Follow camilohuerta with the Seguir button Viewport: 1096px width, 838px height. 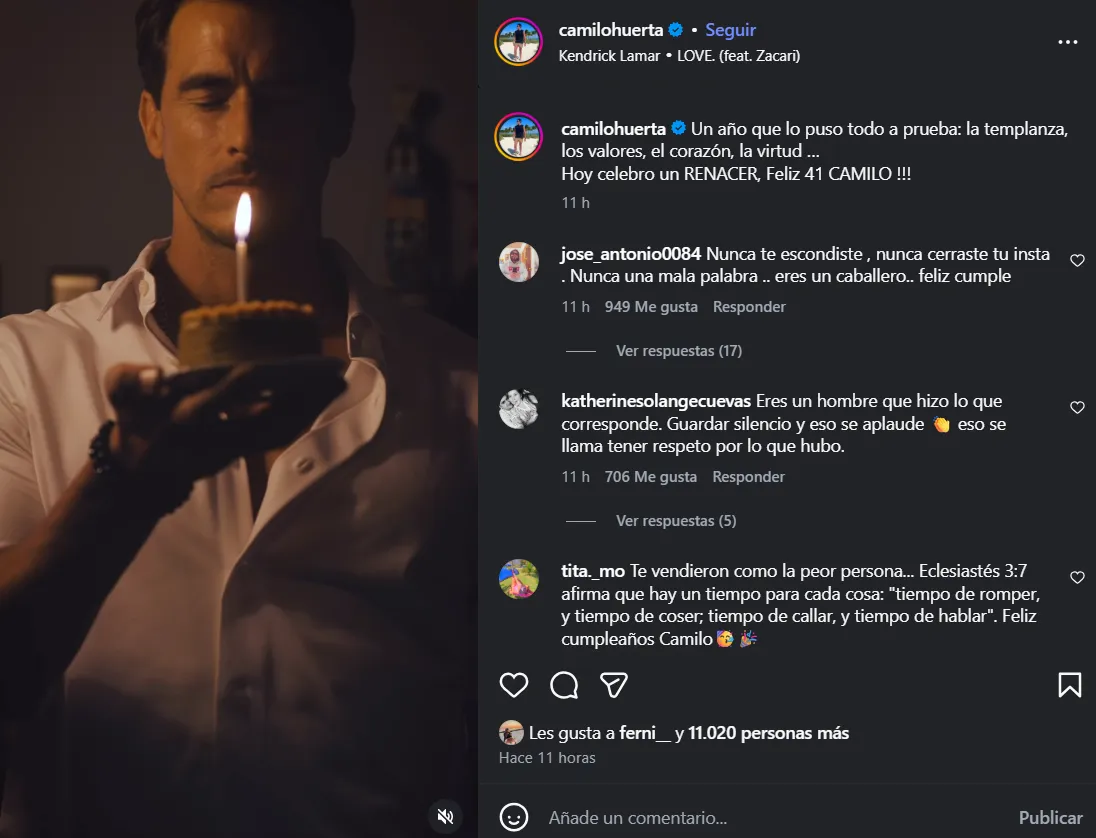[x=730, y=30]
